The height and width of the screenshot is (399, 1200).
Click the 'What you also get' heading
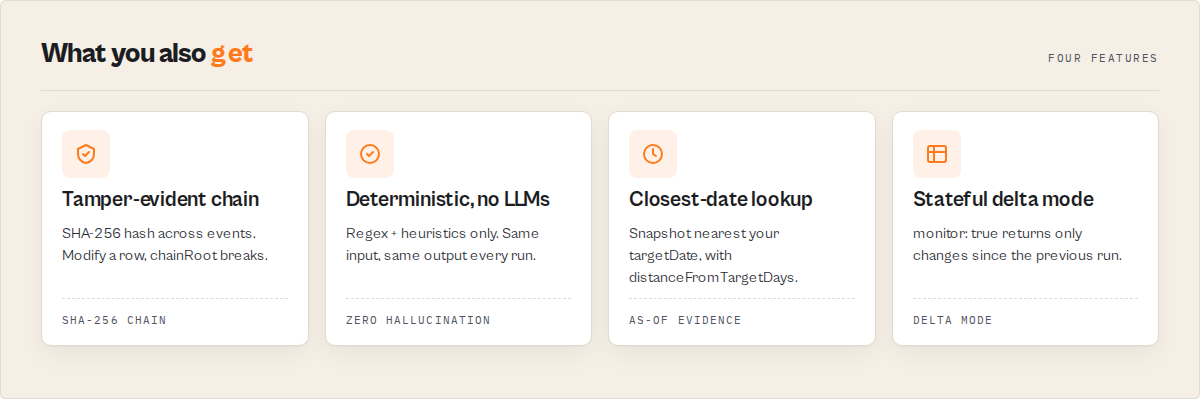point(147,54)
